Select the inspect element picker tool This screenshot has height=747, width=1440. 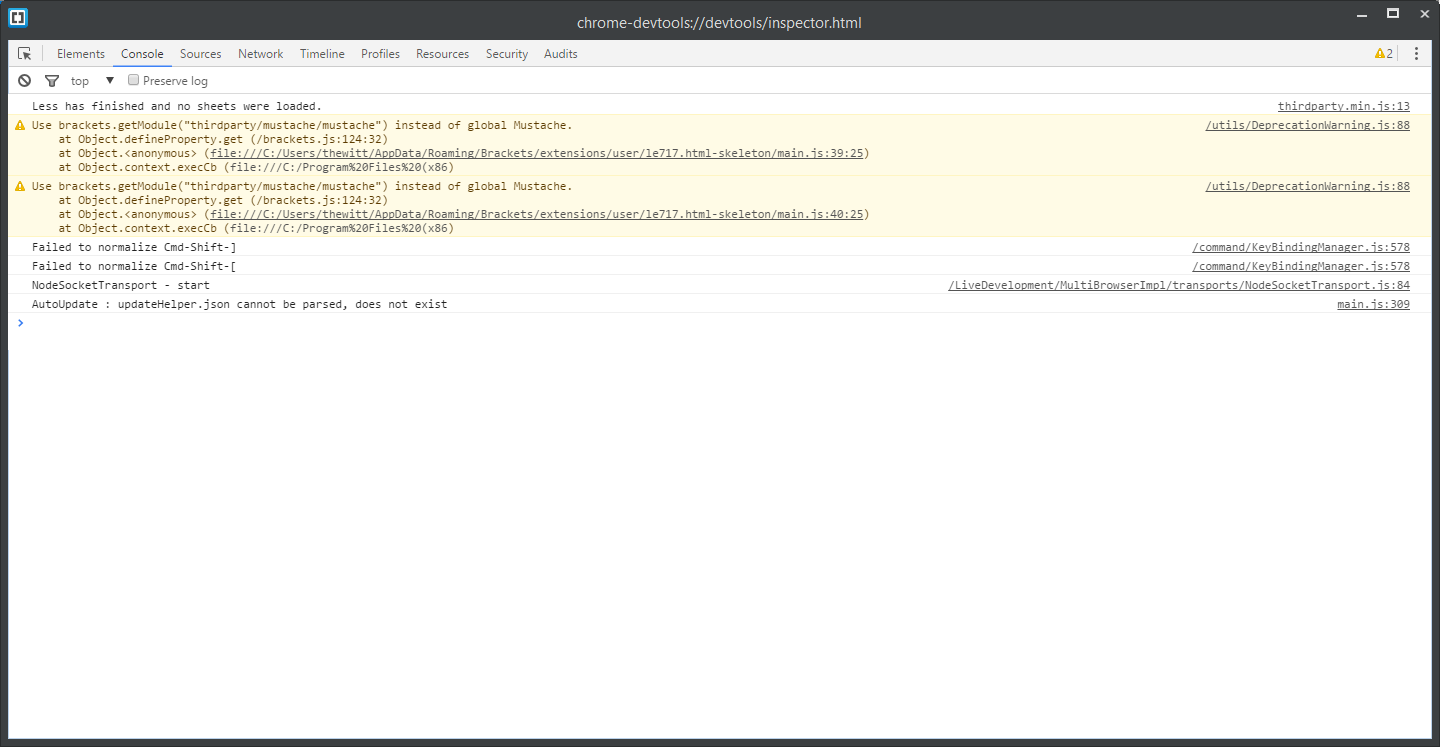(24, 53)
